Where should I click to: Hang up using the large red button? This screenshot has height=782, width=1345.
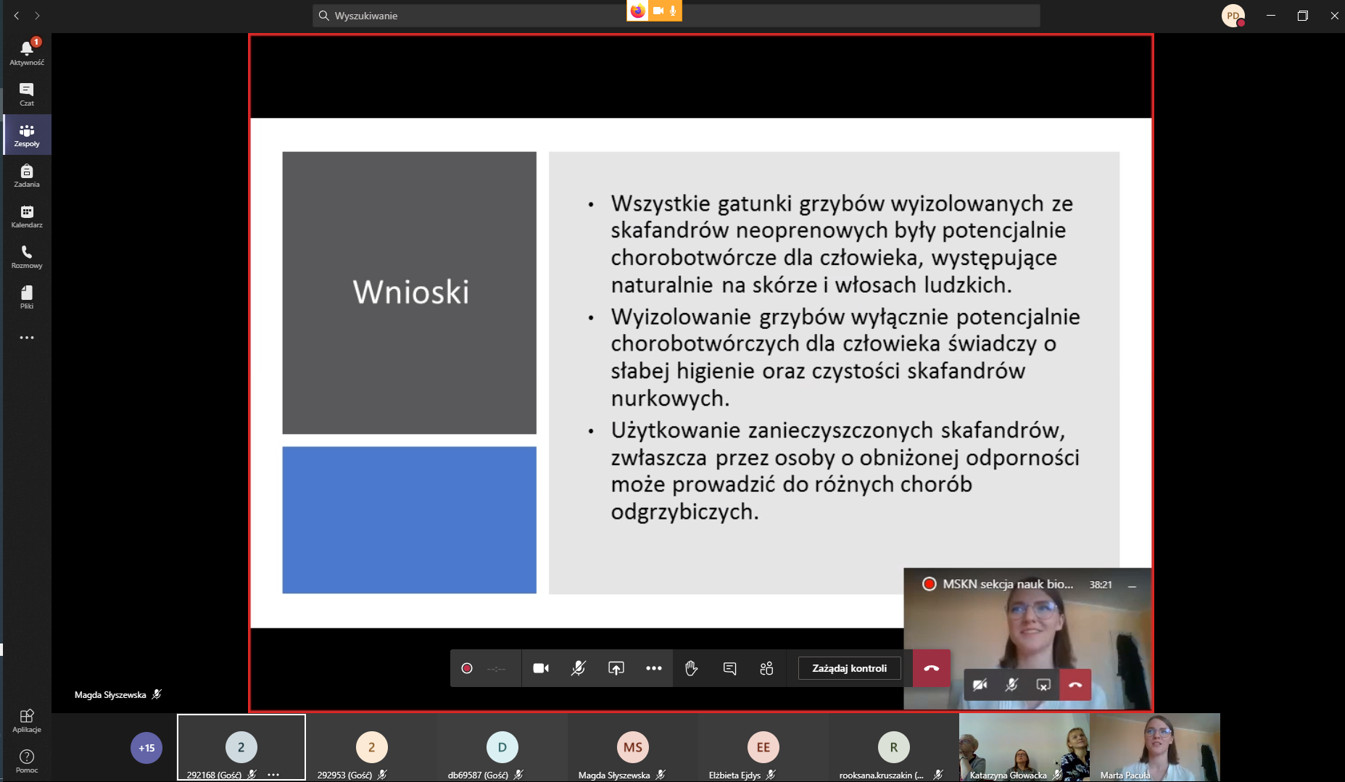pyautogui.click(x=932, y=668)
